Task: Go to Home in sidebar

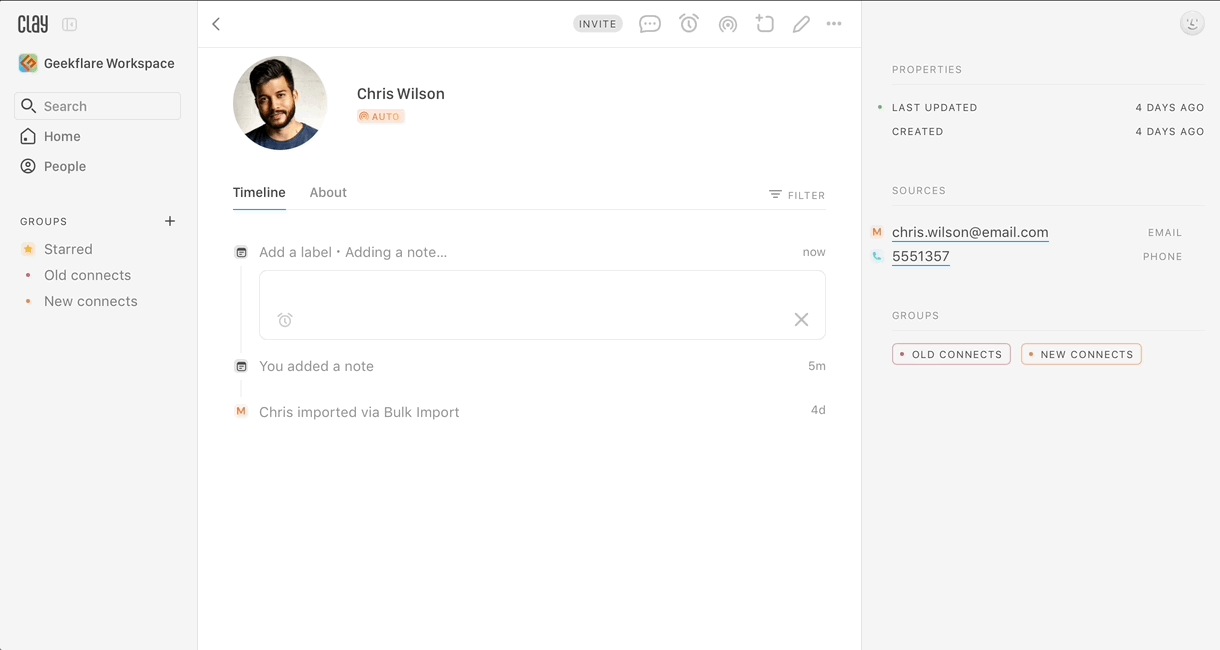Action: tap(50, 136)
